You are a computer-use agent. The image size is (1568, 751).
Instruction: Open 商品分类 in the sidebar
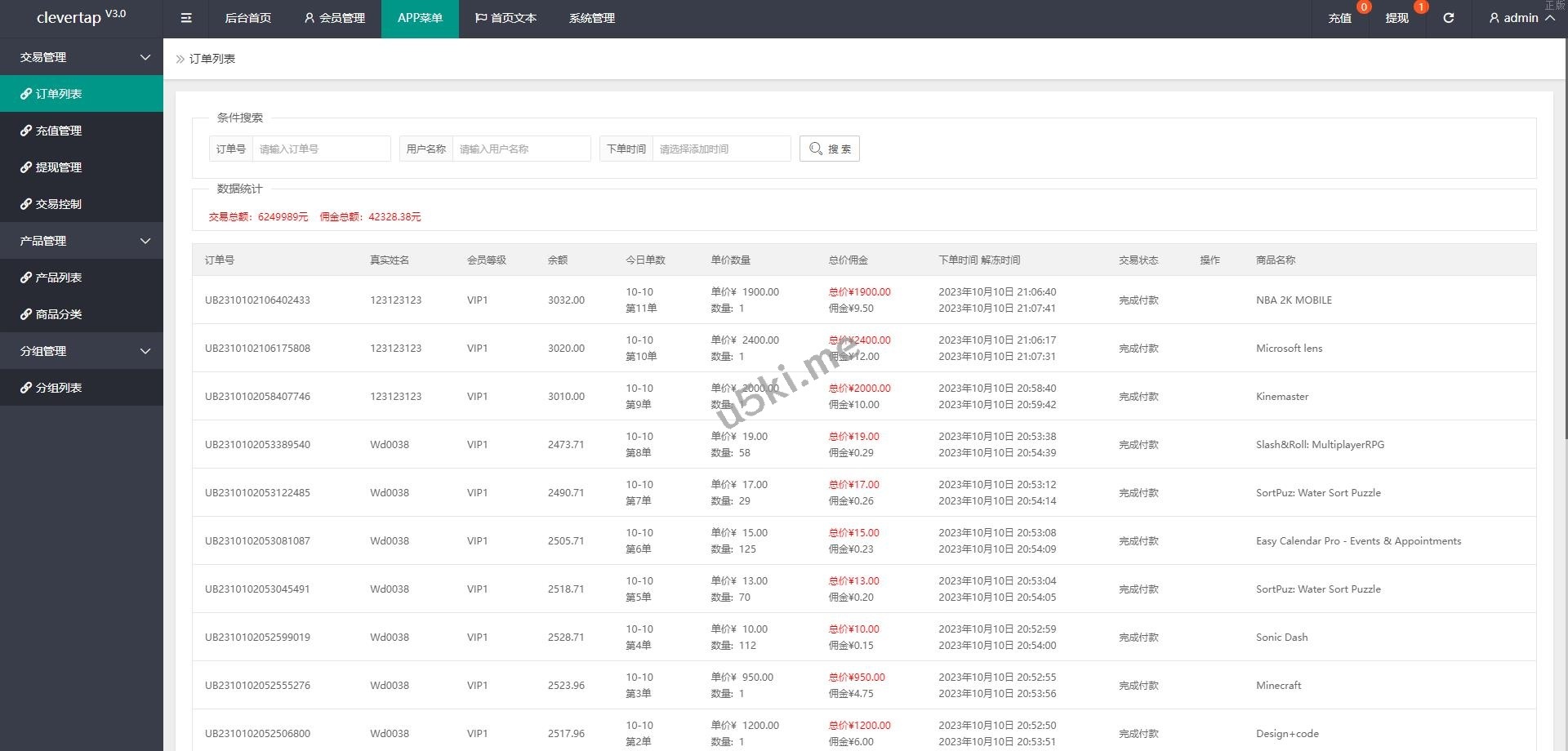click(x=59, y=314)
